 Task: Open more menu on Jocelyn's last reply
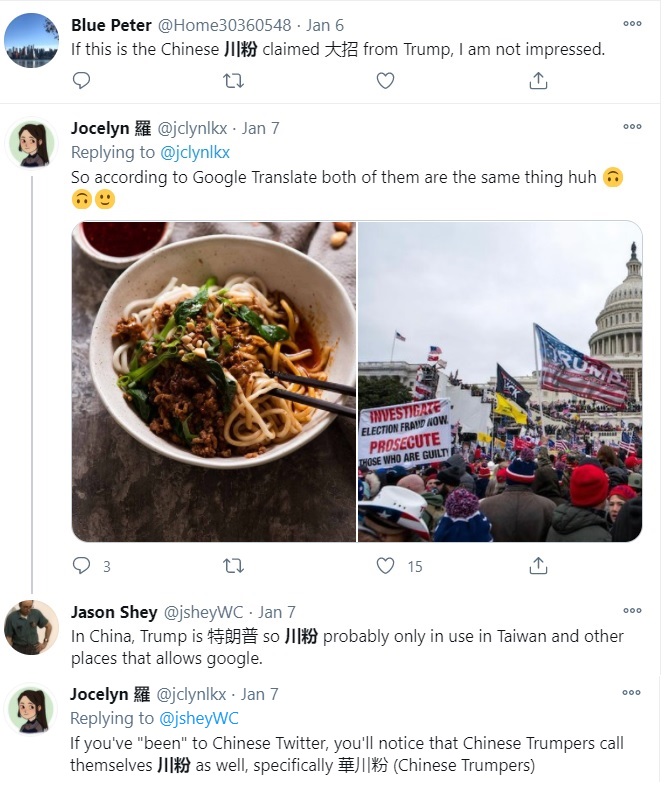[632, 693]
